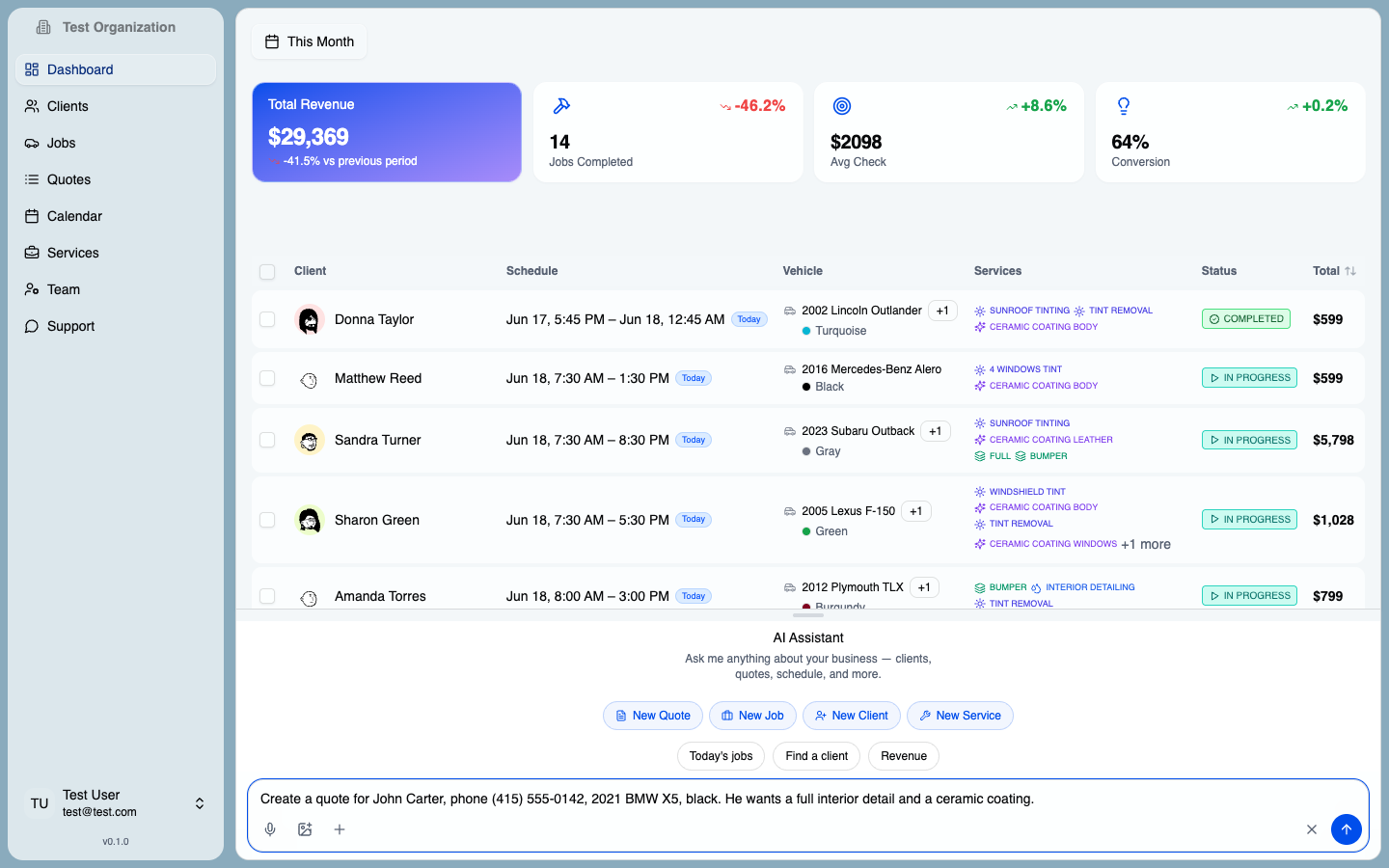Click the Black color dot for Mercedes-Benz
This screenshot has width=1389, height=868.
[806, 387]
